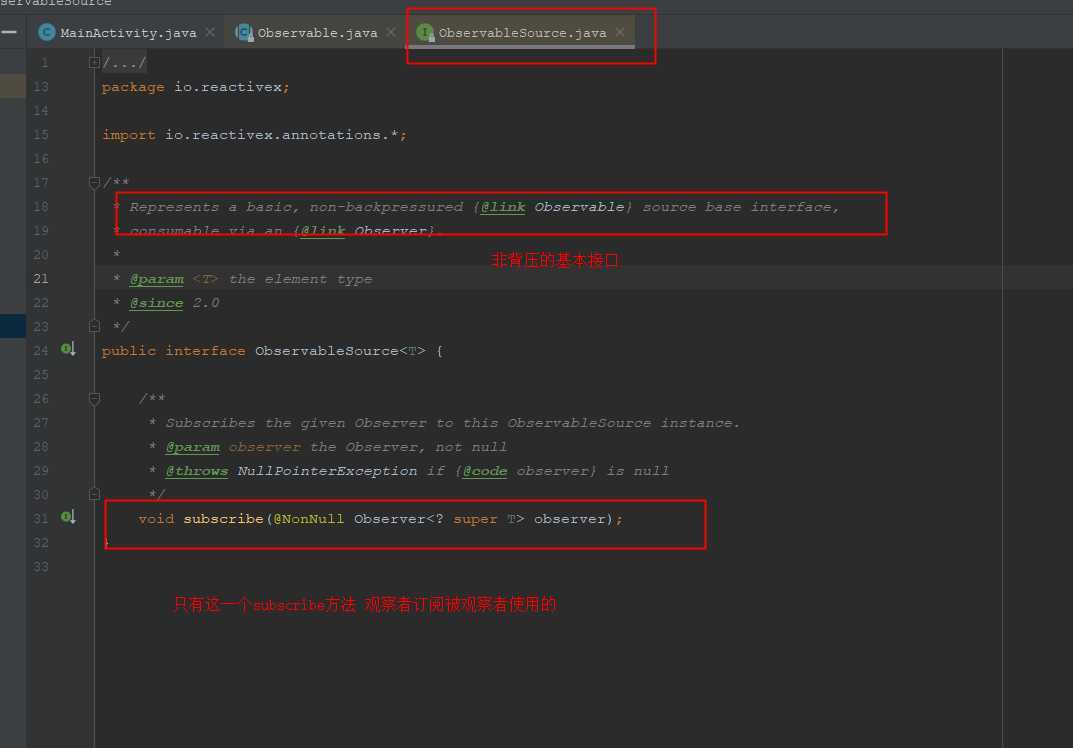
Task: Close the Observable.java tab
Action: [x=391, y=32]
